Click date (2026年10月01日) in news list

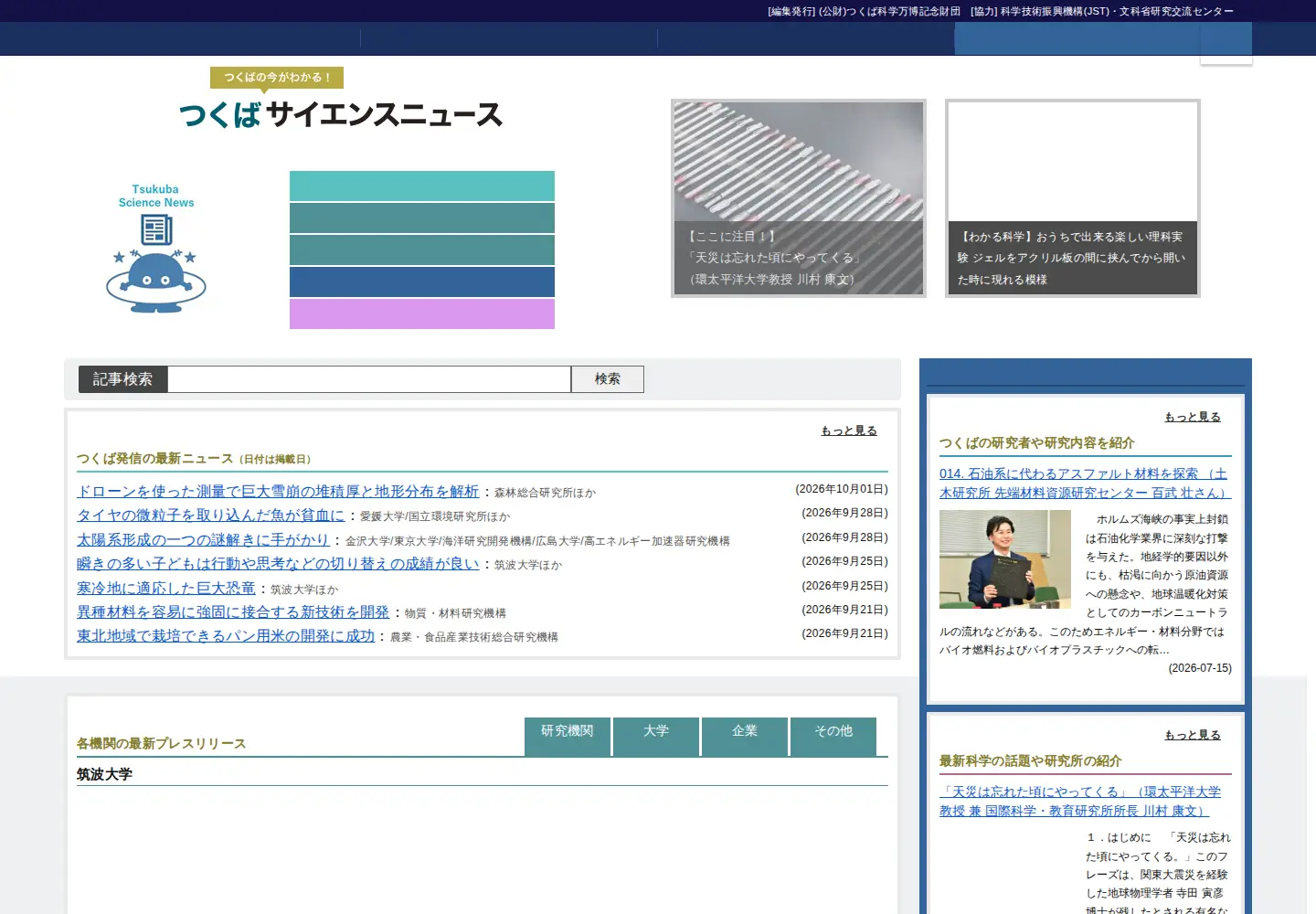point(842,489)
